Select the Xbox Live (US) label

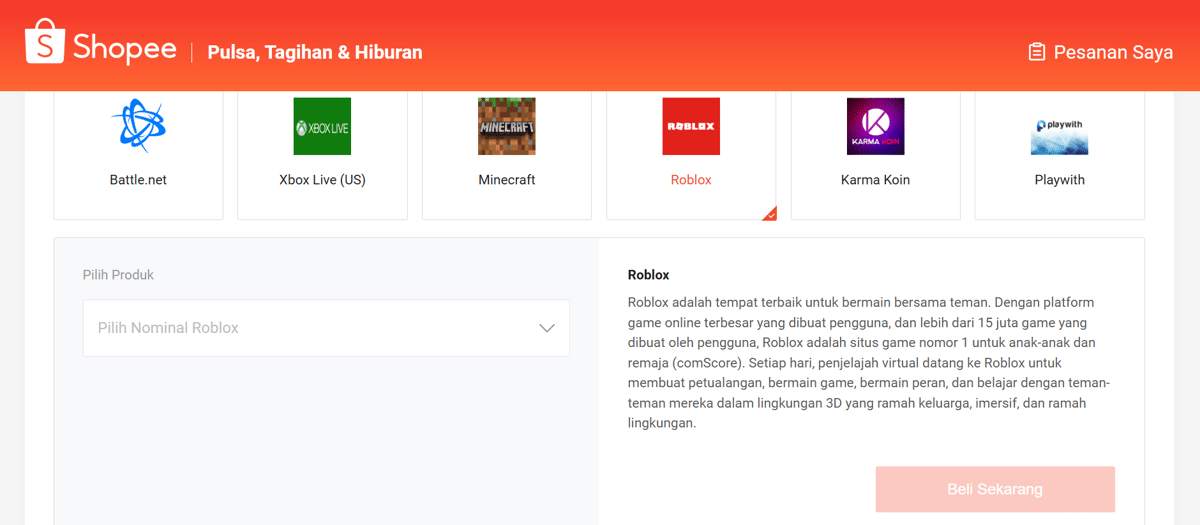322,180
